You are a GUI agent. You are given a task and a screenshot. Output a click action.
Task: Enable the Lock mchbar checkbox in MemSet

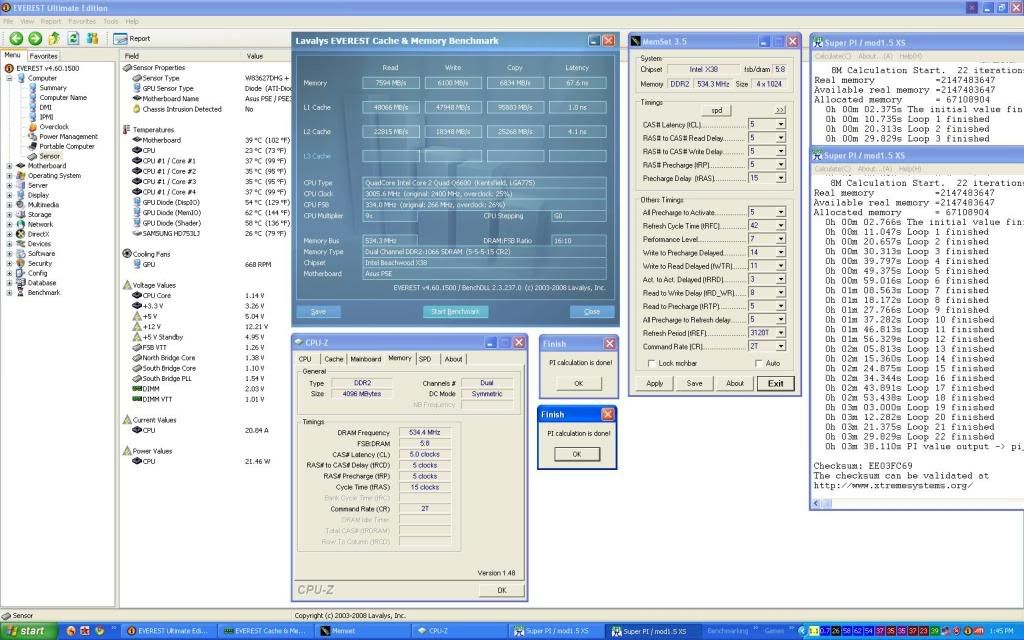651,363
